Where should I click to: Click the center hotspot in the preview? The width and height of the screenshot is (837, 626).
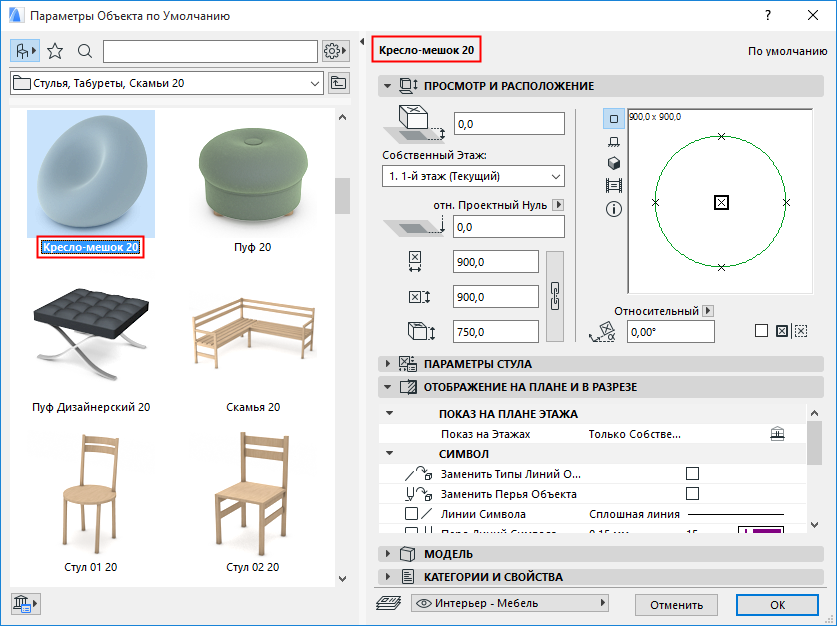[721, 203]
